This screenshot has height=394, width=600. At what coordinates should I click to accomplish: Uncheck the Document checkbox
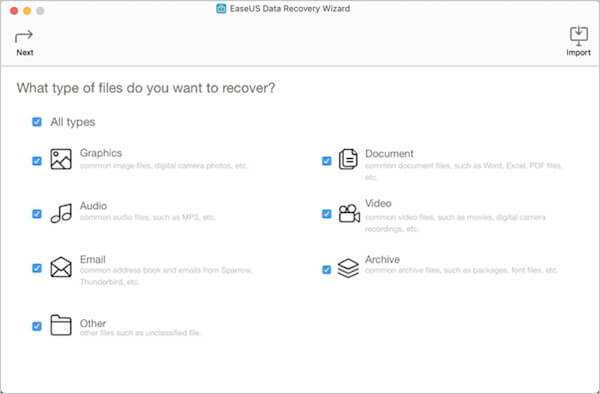point(326,161)
